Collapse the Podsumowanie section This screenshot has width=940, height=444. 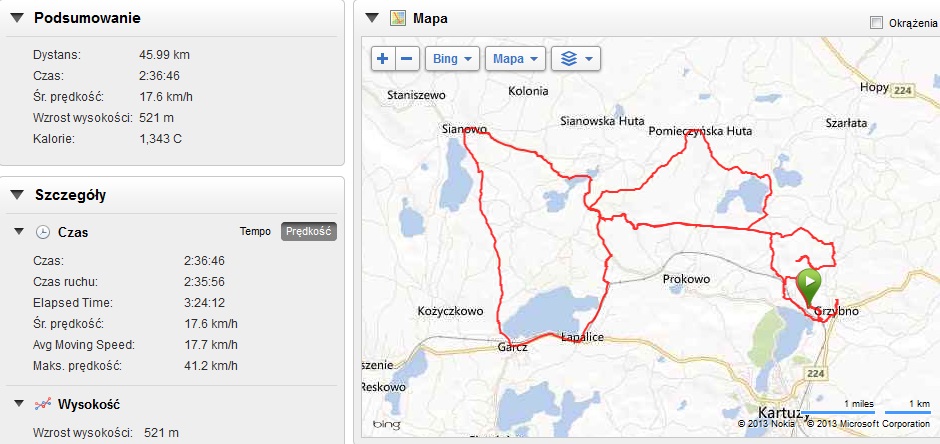point(17,18)
